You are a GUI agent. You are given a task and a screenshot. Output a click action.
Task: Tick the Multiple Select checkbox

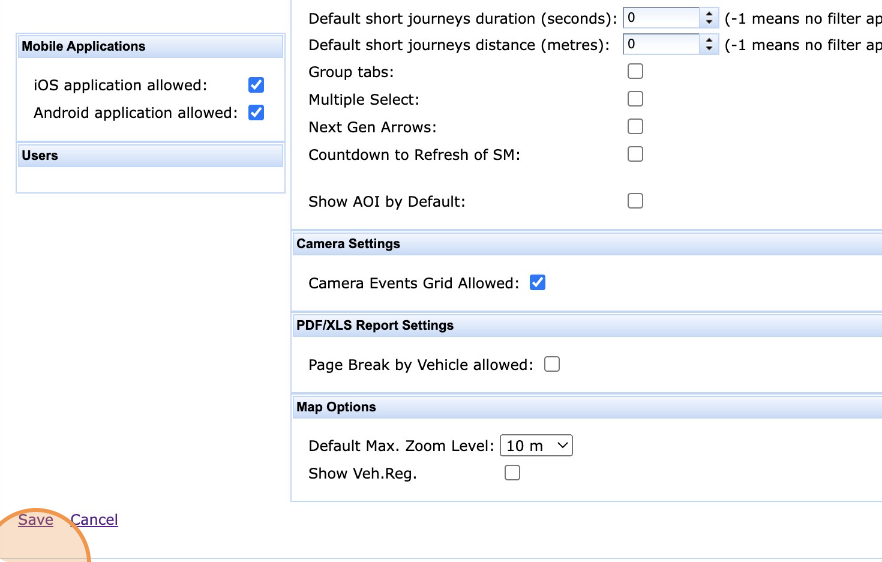click(x=635, y=99)
